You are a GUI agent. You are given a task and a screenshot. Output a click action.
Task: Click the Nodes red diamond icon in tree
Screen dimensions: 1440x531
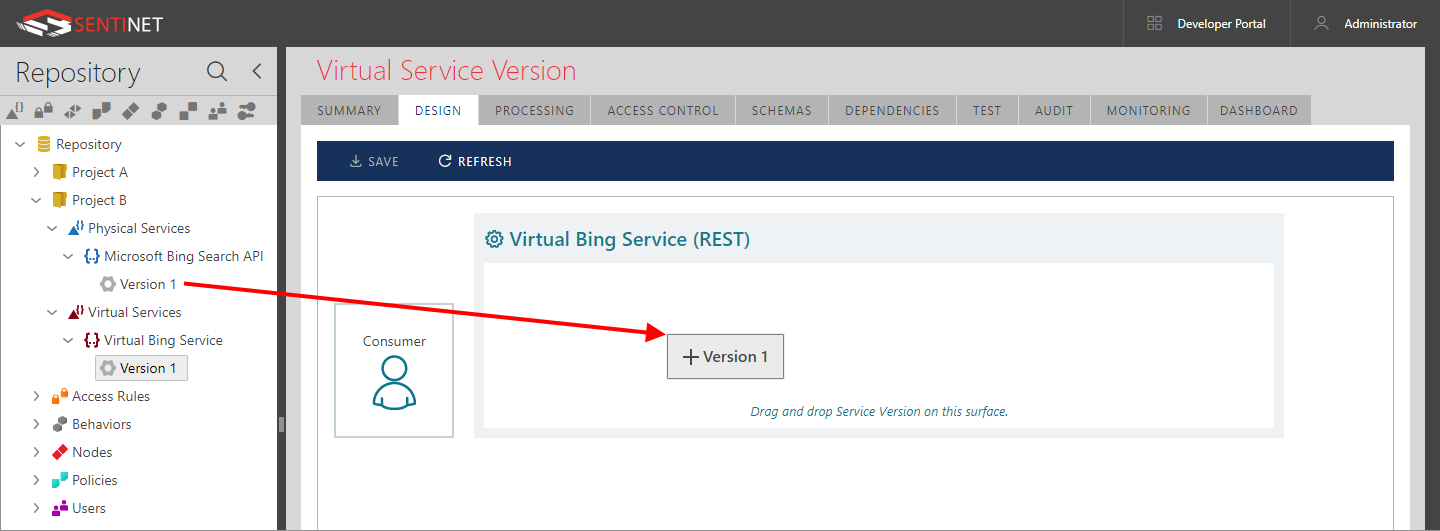(60, 452)
